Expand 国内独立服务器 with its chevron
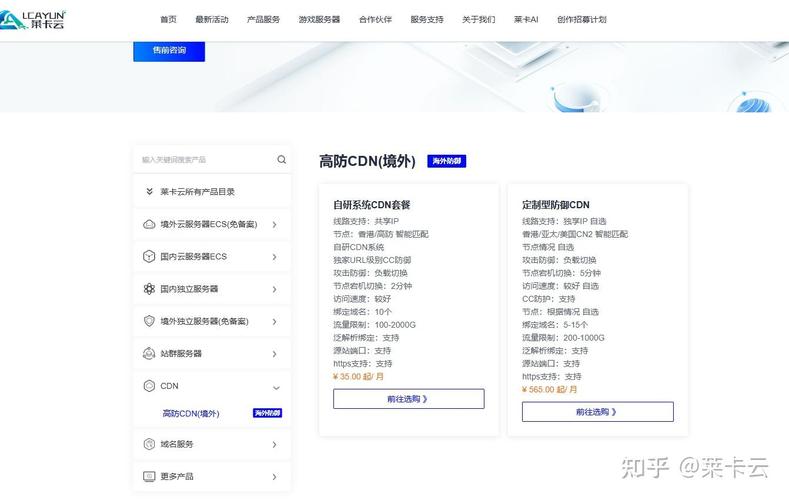789x500 pixels. pos(275,289)
